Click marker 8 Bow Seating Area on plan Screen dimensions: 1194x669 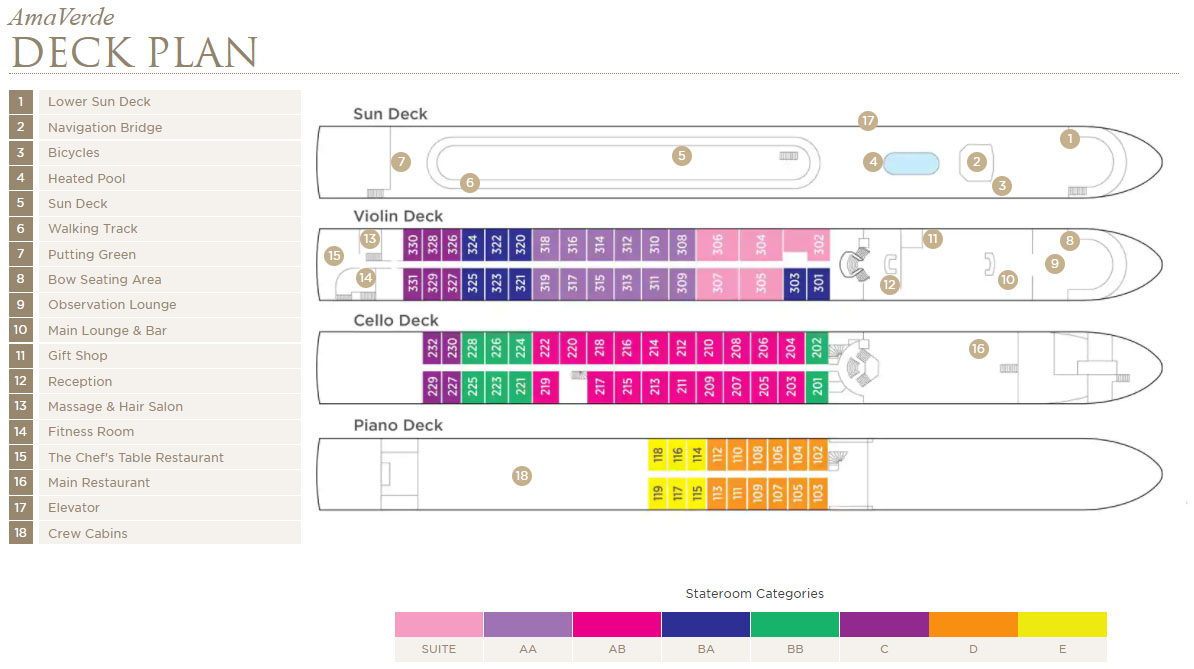pyautogui.click(x=1070, y=241)
